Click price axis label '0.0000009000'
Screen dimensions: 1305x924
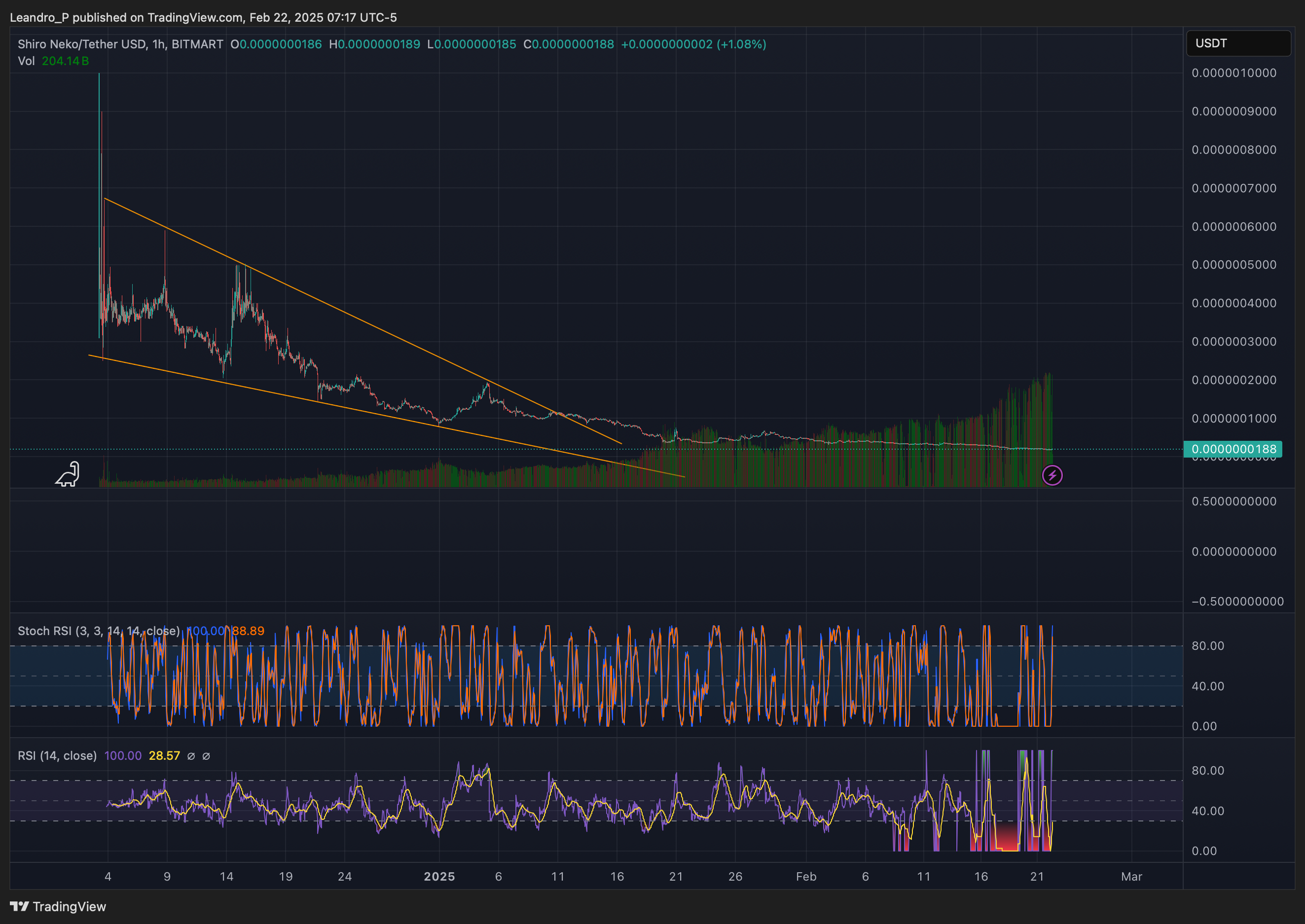click(1234, 111)
